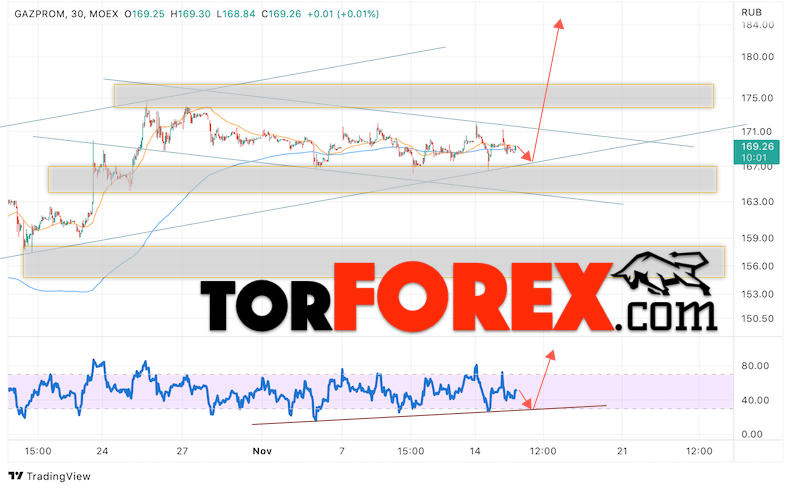The width and height of the screenshot is (791, 490).
Task: Click the 14 date label on time axis
Action: point(475,451)
